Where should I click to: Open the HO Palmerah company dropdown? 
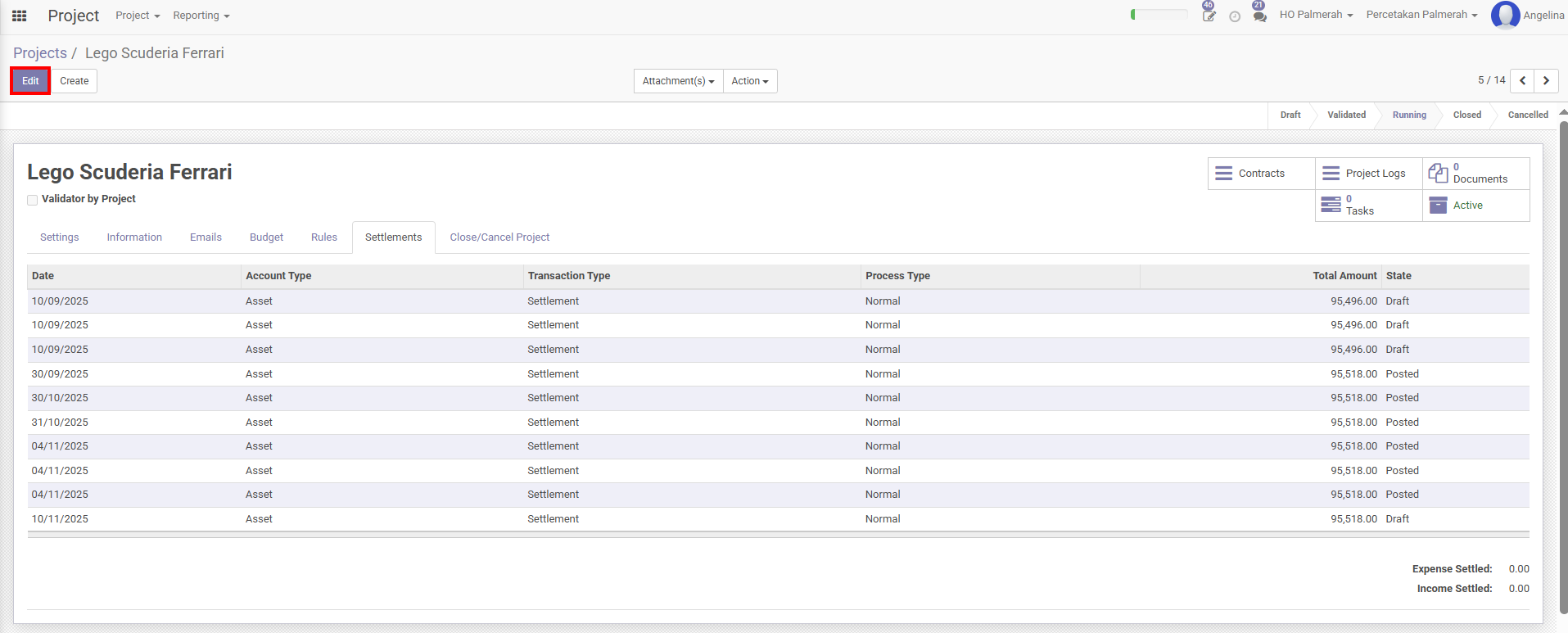(1316, 15)
